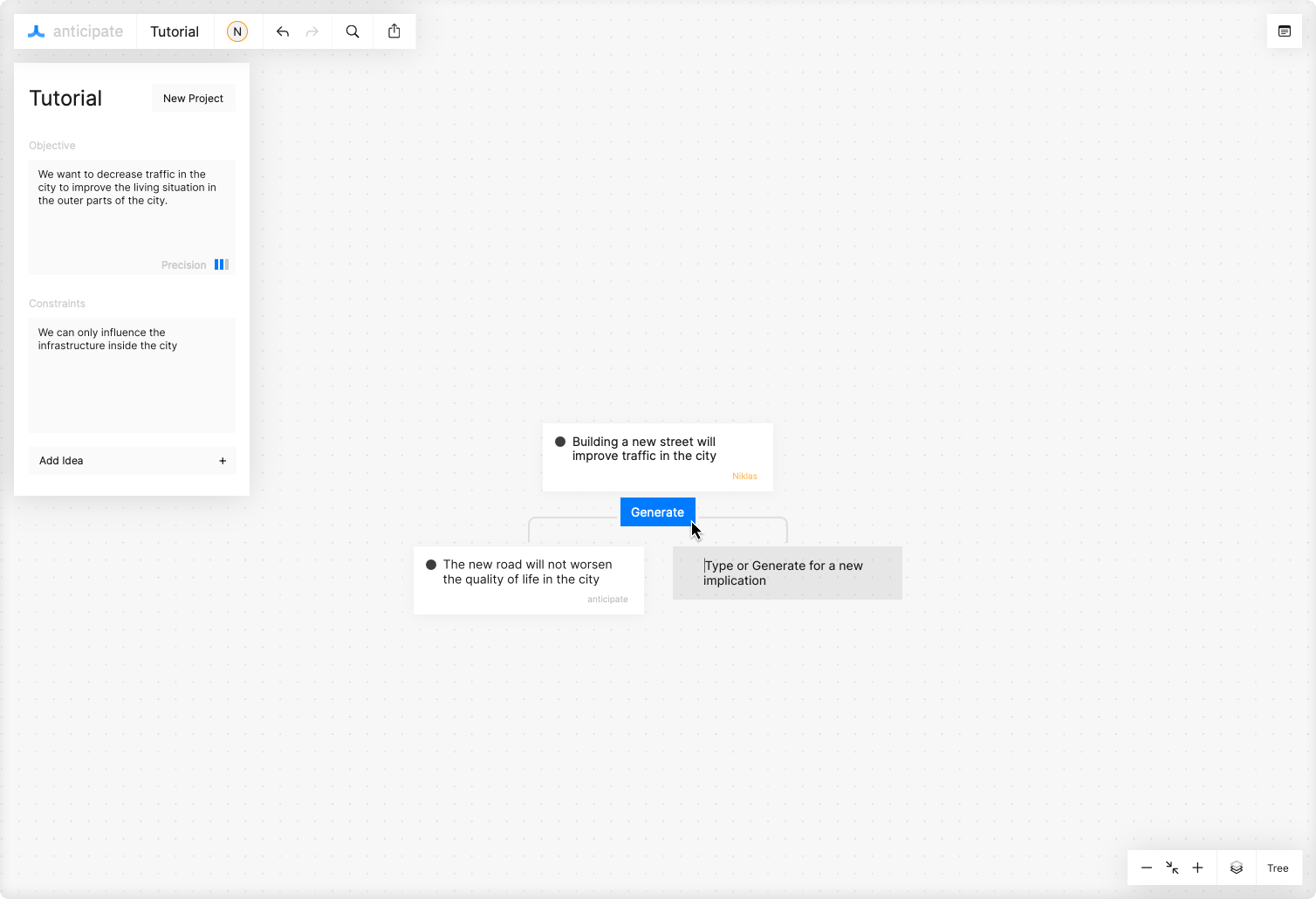Open the user avatar N
The image size is (1316, 899).
(x=237, y=31)
